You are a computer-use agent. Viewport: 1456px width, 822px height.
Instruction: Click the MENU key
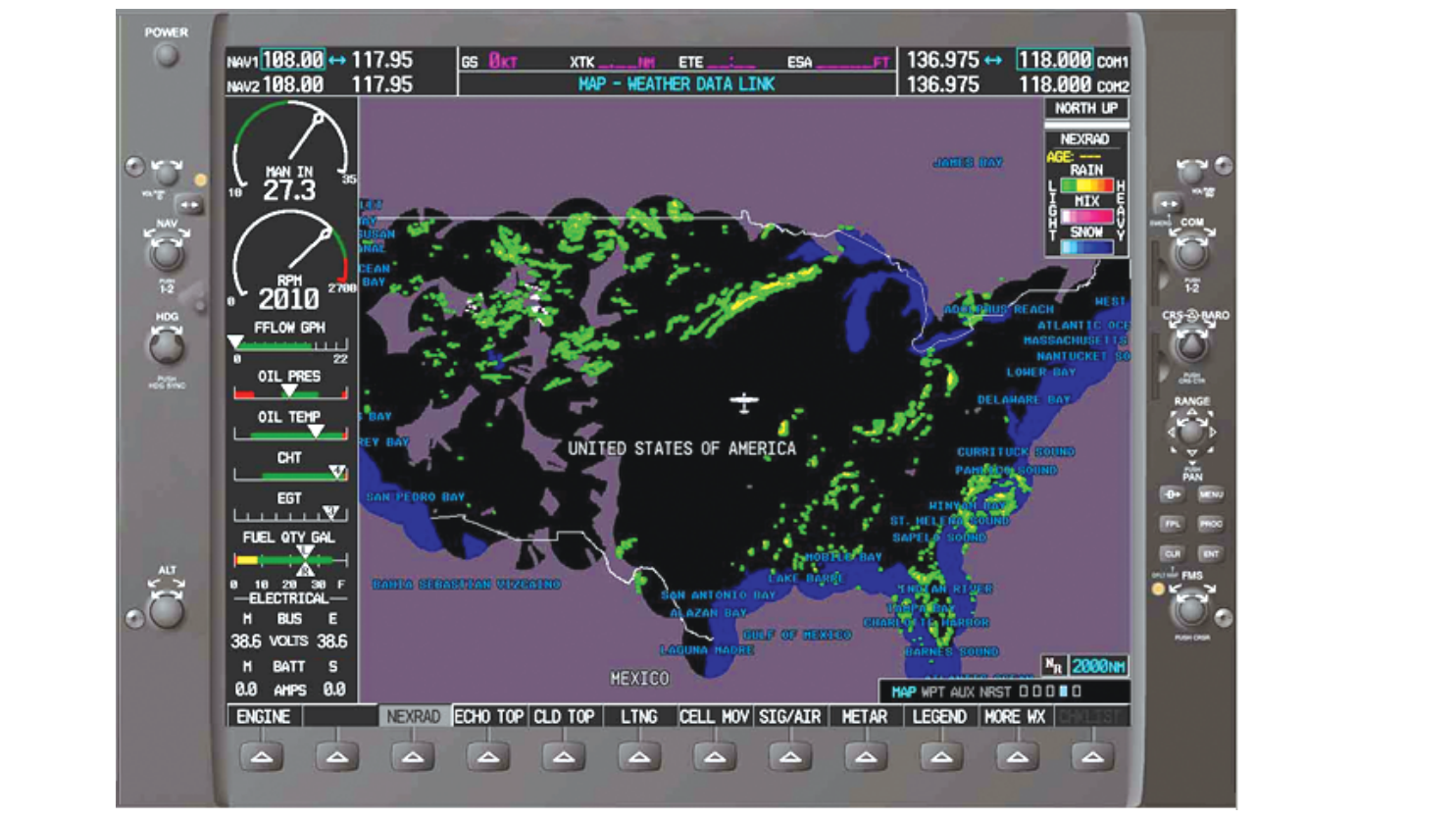tap(1211, 494)
